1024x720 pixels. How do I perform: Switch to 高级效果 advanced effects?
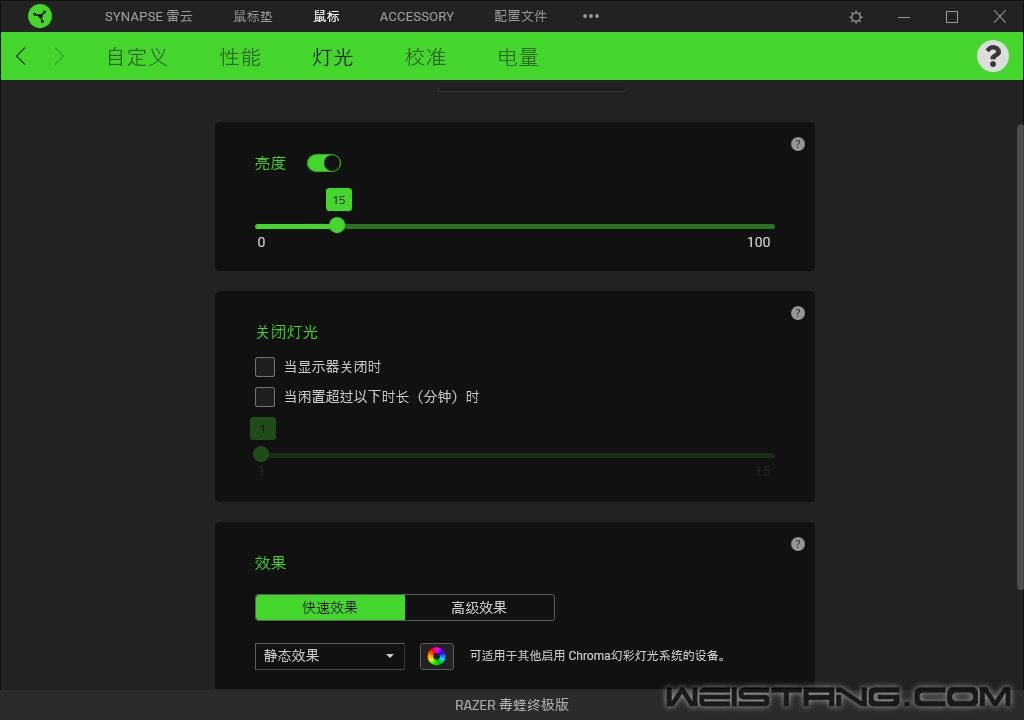[x=479, y=608]
